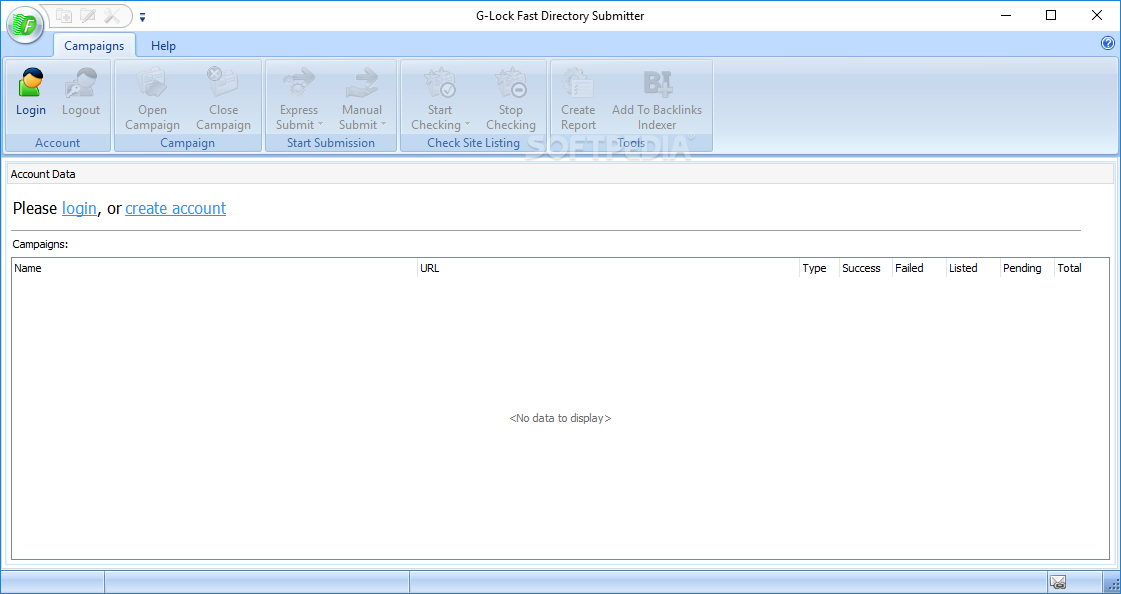Follow the blue login hyperlink
Viewport: 1121px width, 594px height.
pyautogui.click(x=79, y=208)
